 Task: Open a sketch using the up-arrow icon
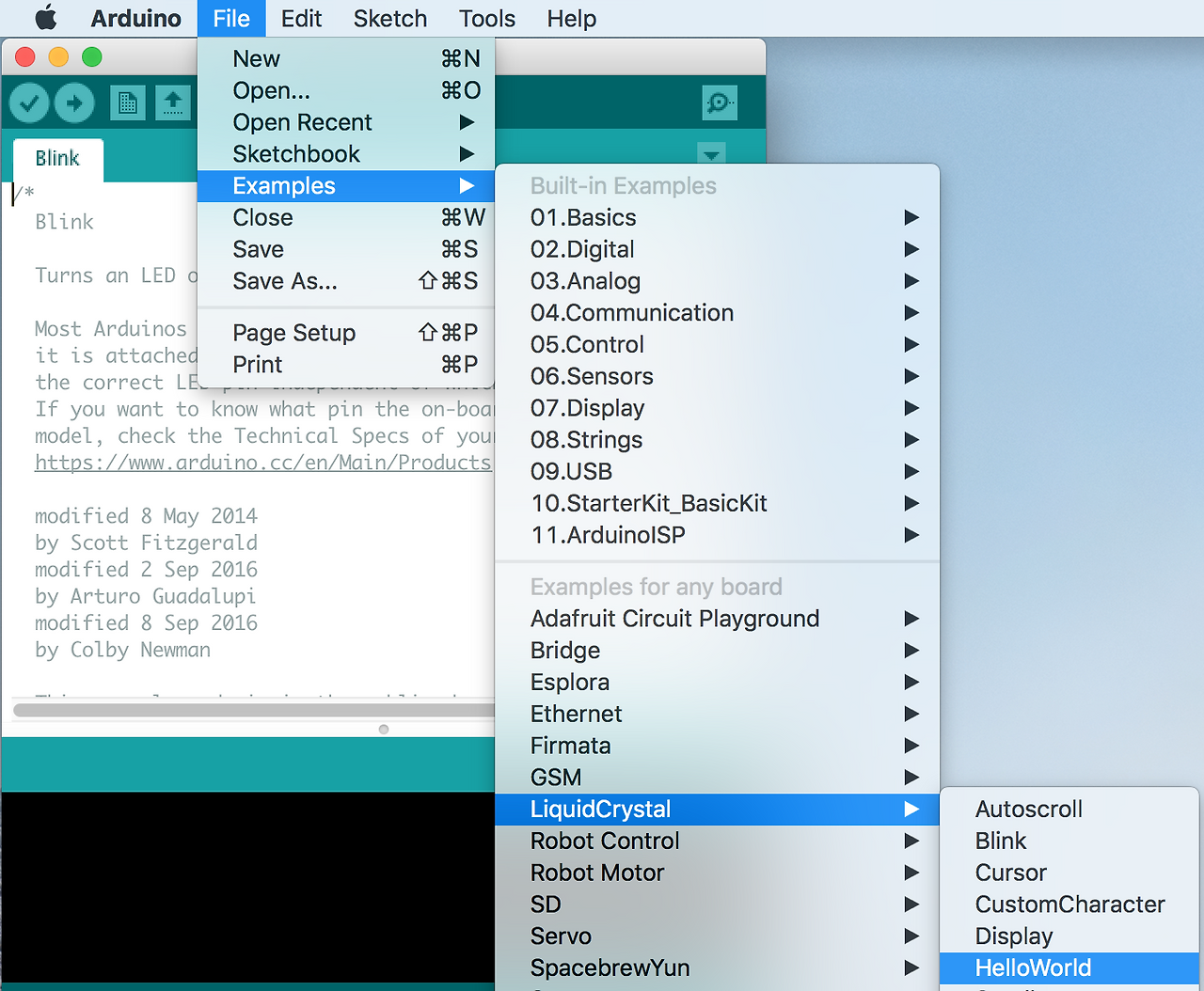click(173, 103)
